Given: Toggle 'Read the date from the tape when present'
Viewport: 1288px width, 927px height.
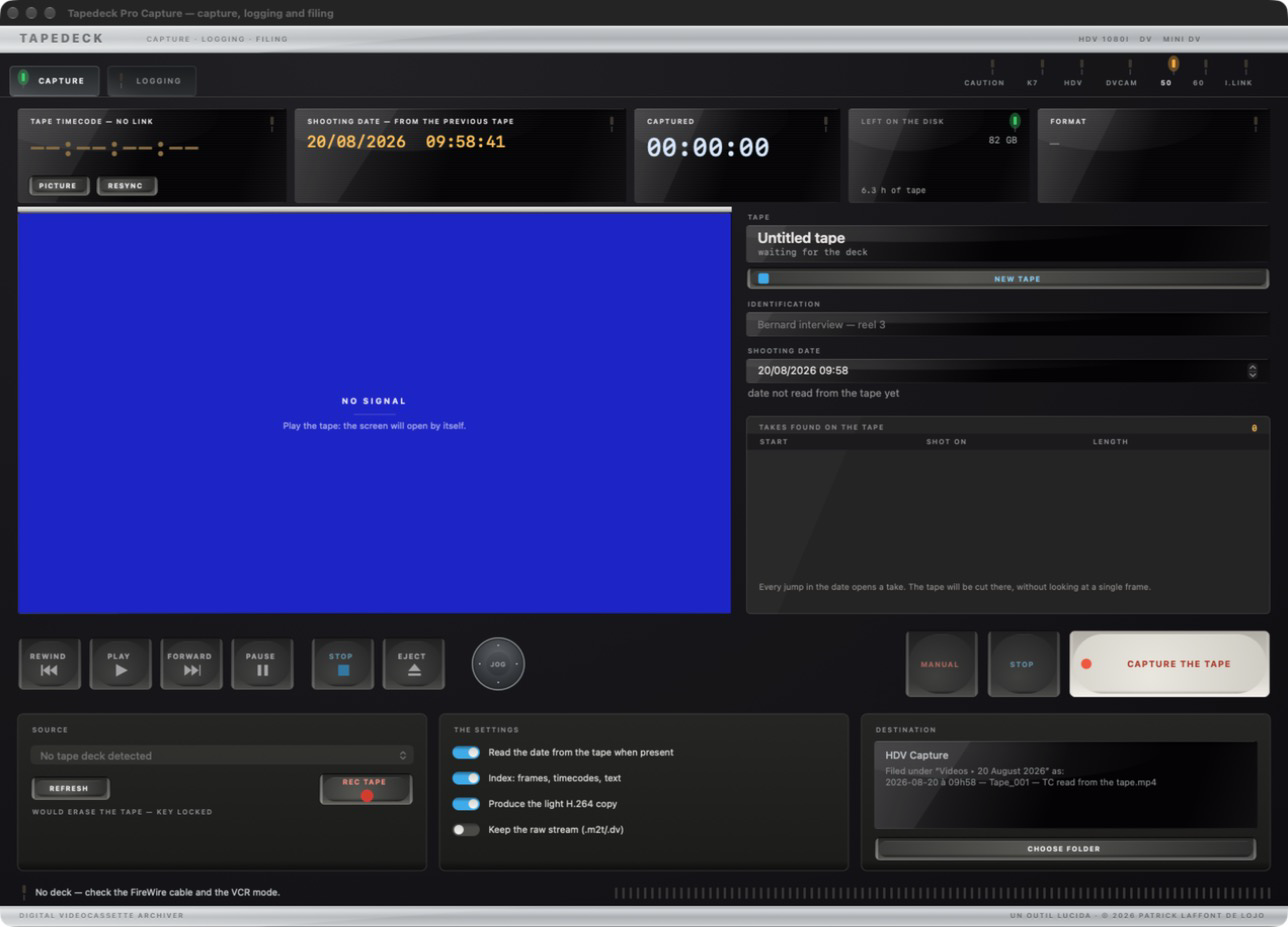Looking at the screenshot, I should pyautogui.click(x=466, y=752).
